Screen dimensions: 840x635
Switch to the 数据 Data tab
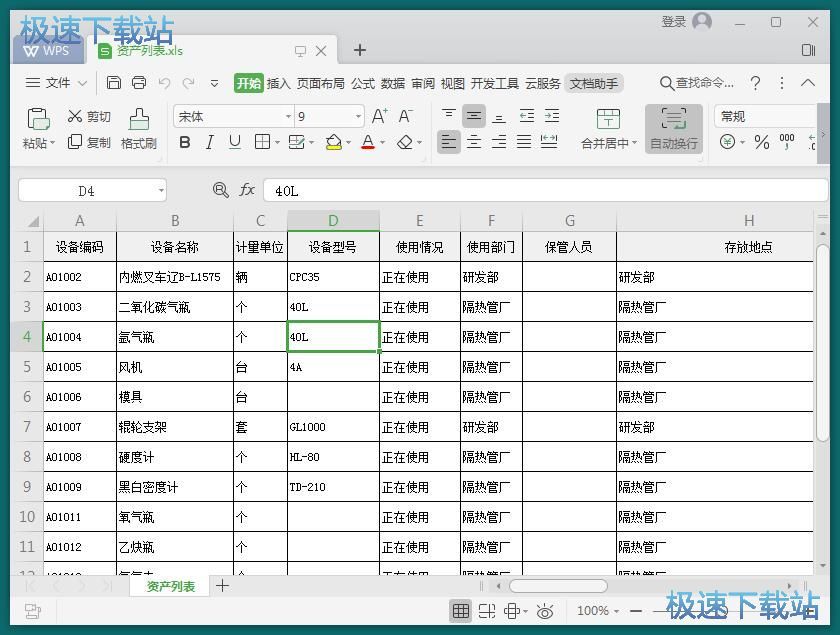[x=393, y=84]
